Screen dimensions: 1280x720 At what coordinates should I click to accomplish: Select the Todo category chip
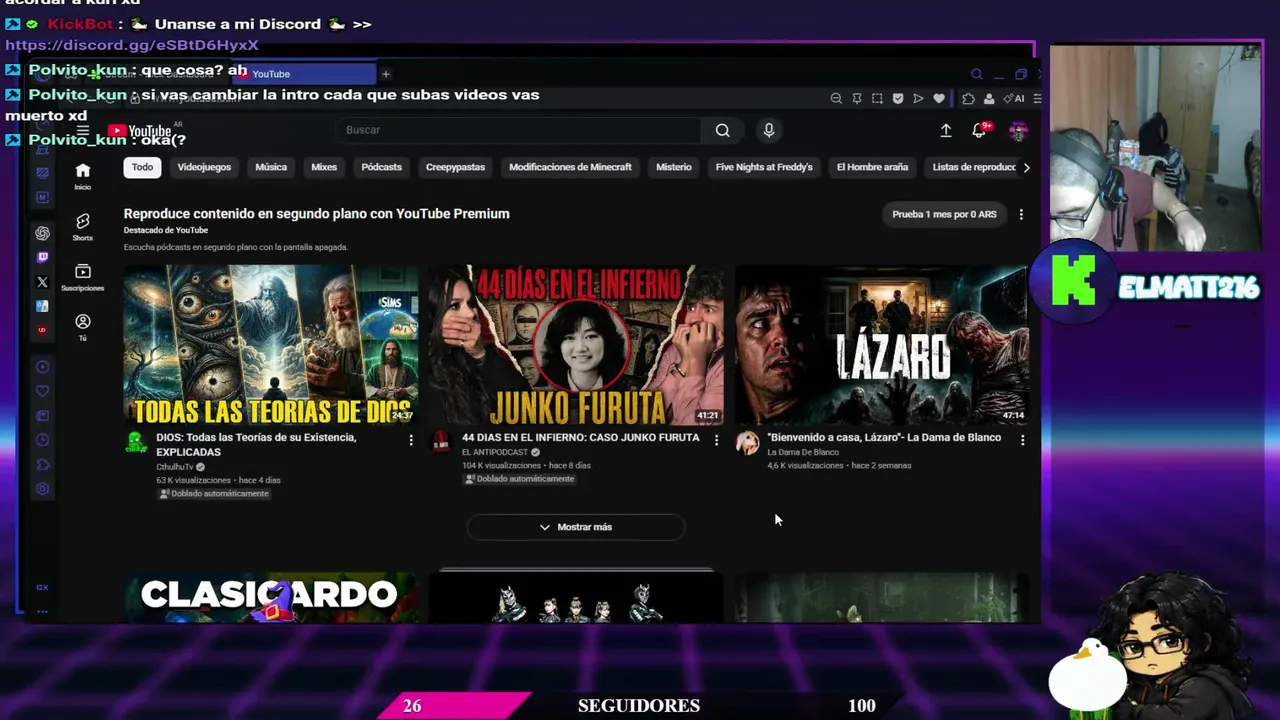tap(142, 167)
